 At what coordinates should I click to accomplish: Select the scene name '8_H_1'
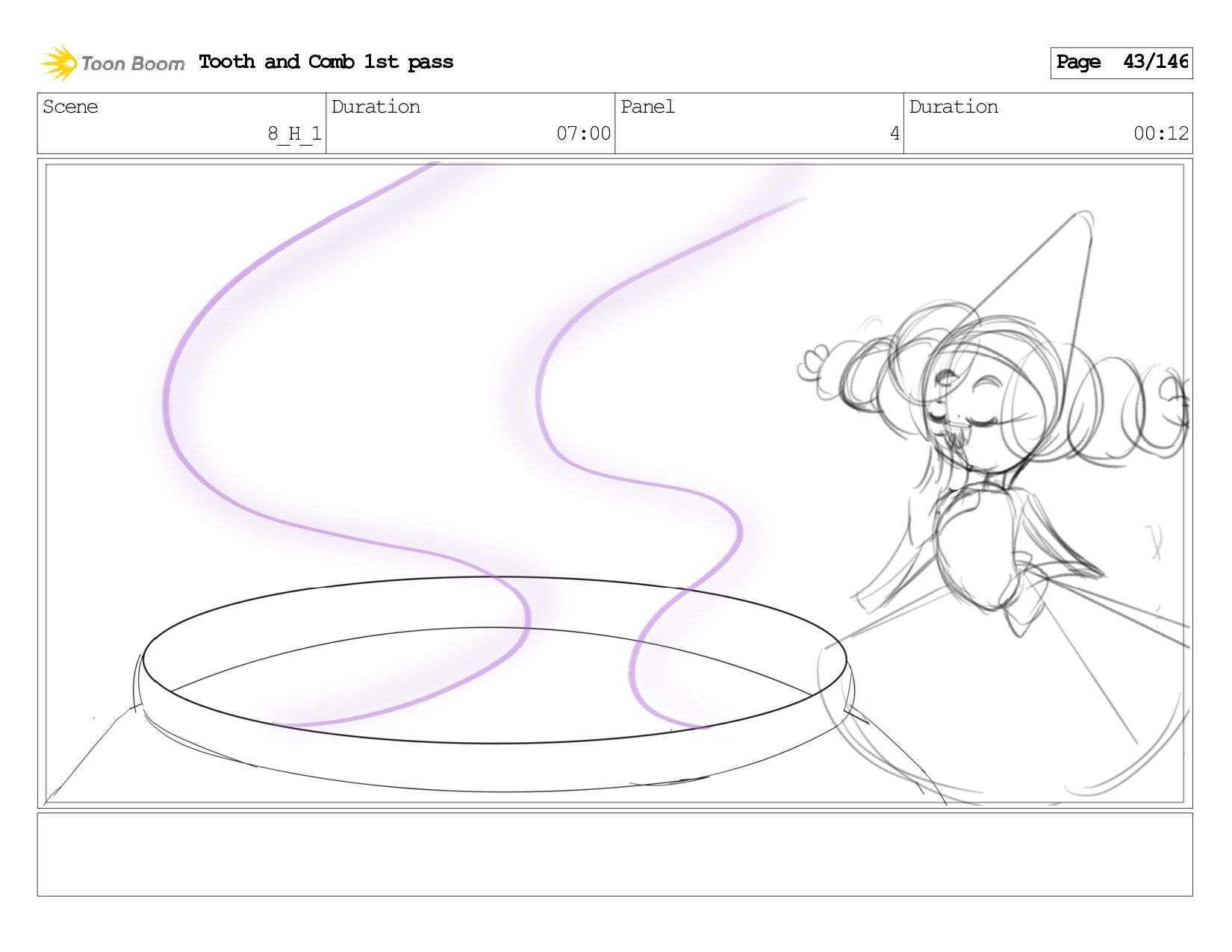click(294, 134)
